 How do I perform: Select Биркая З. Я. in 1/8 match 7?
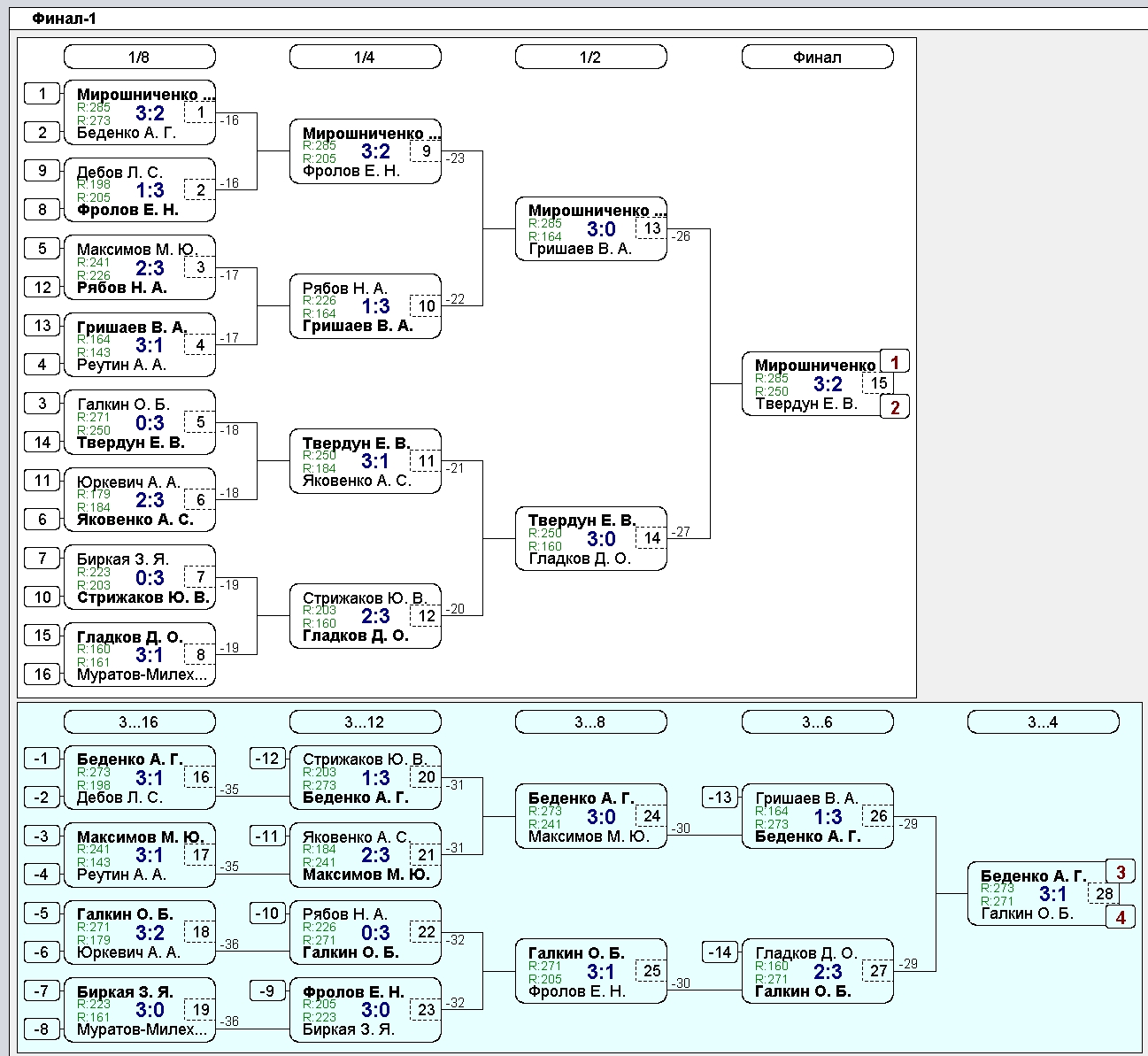[x=123, y=559]
